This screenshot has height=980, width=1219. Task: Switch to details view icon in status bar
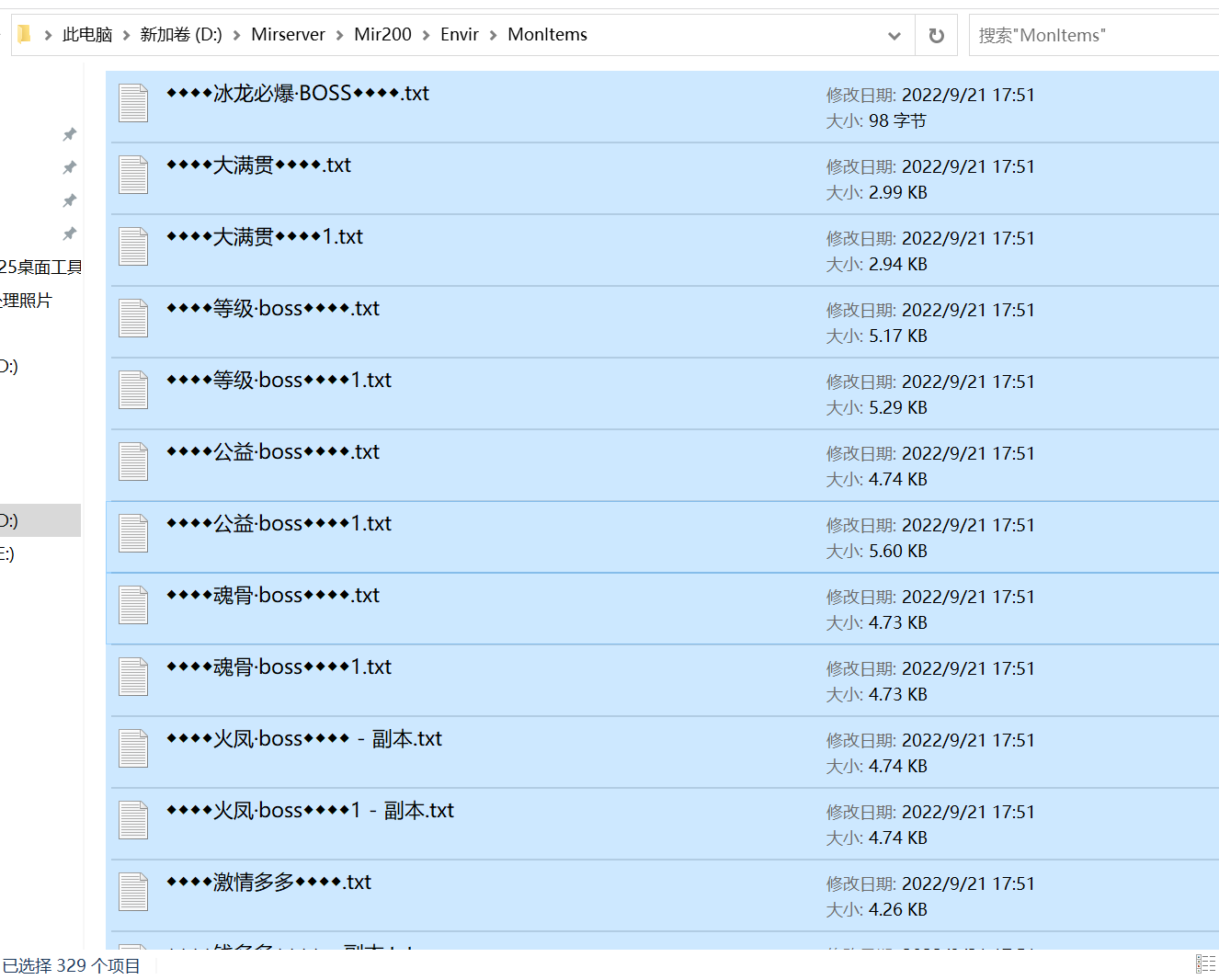point(1205,963)
